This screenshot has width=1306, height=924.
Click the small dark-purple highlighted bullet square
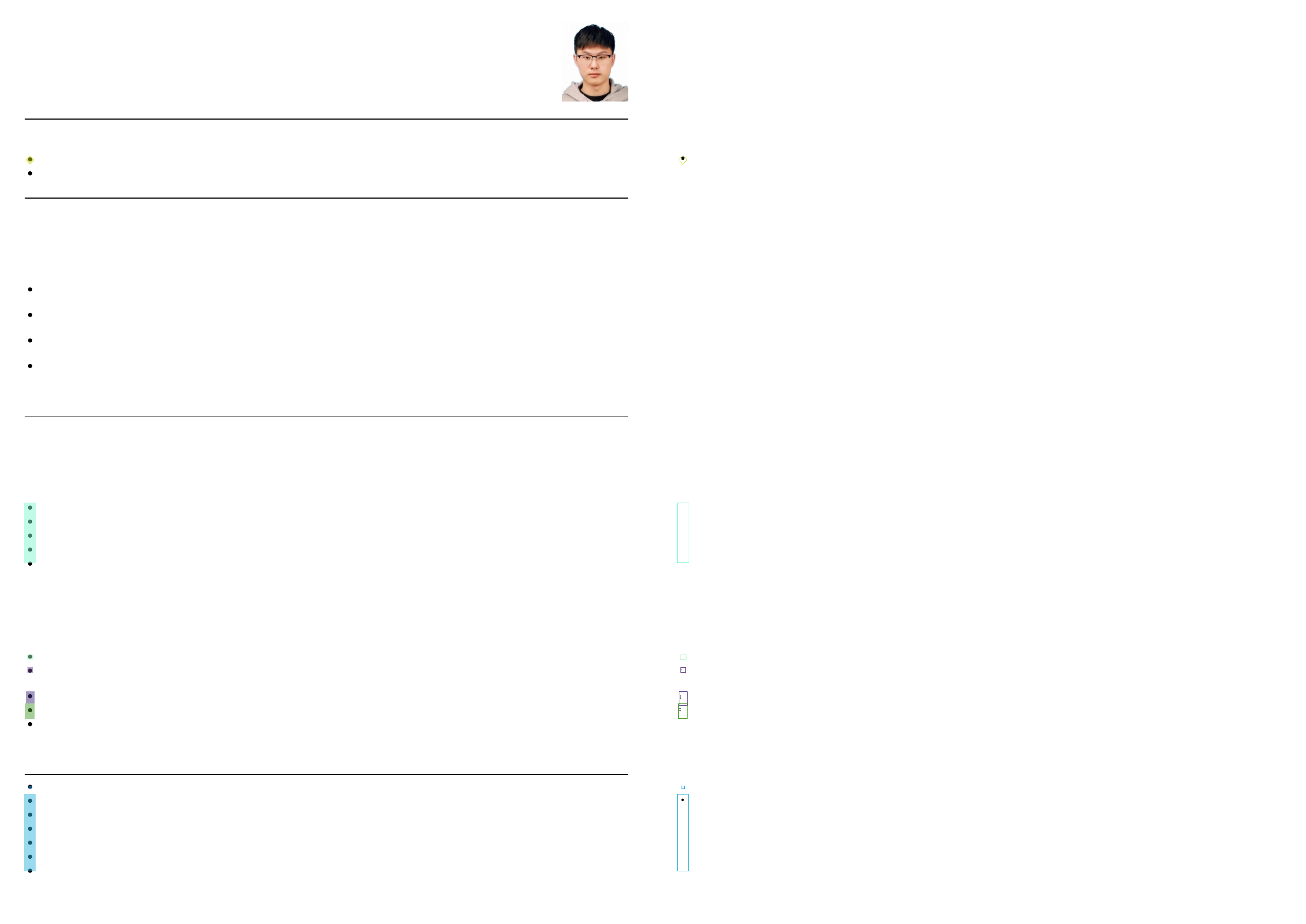[x=30, y=671]
